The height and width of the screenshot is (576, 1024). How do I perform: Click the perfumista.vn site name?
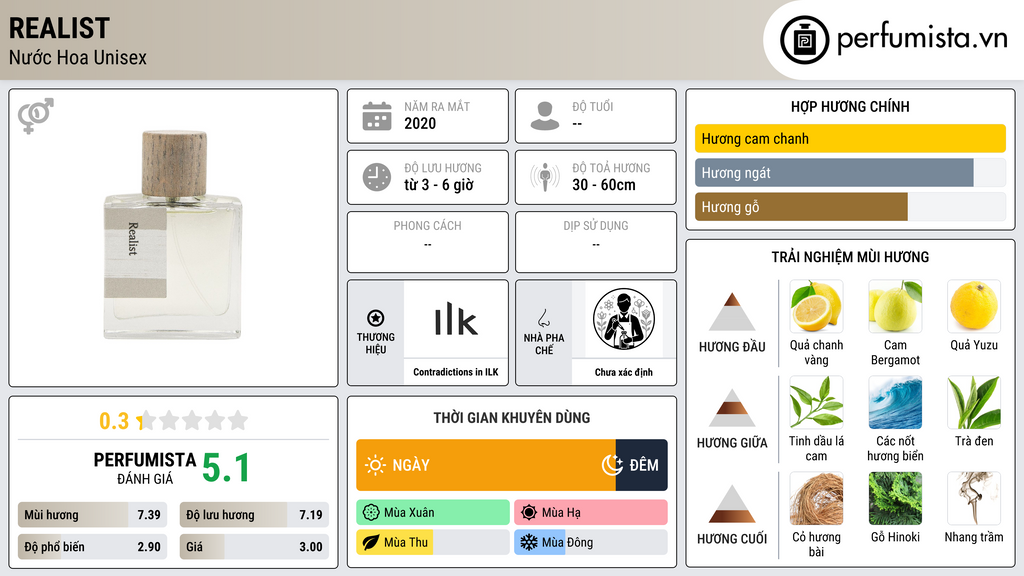[922, 38]
